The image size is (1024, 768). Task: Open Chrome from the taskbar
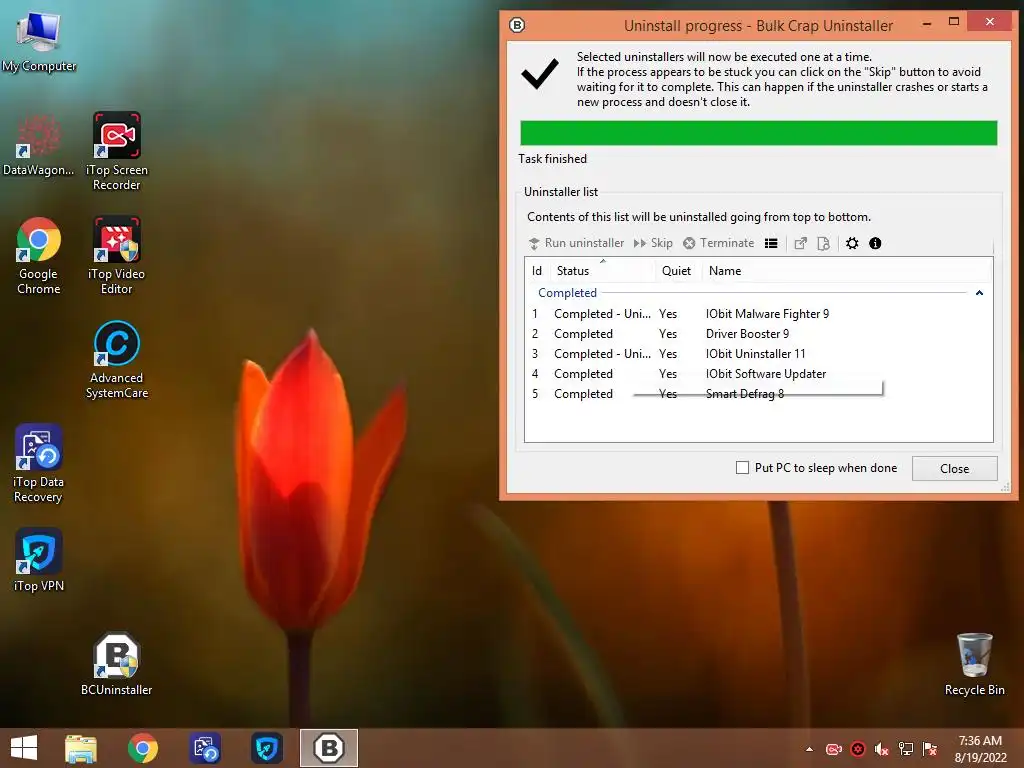pyautogui.click(x=142, y=748)
